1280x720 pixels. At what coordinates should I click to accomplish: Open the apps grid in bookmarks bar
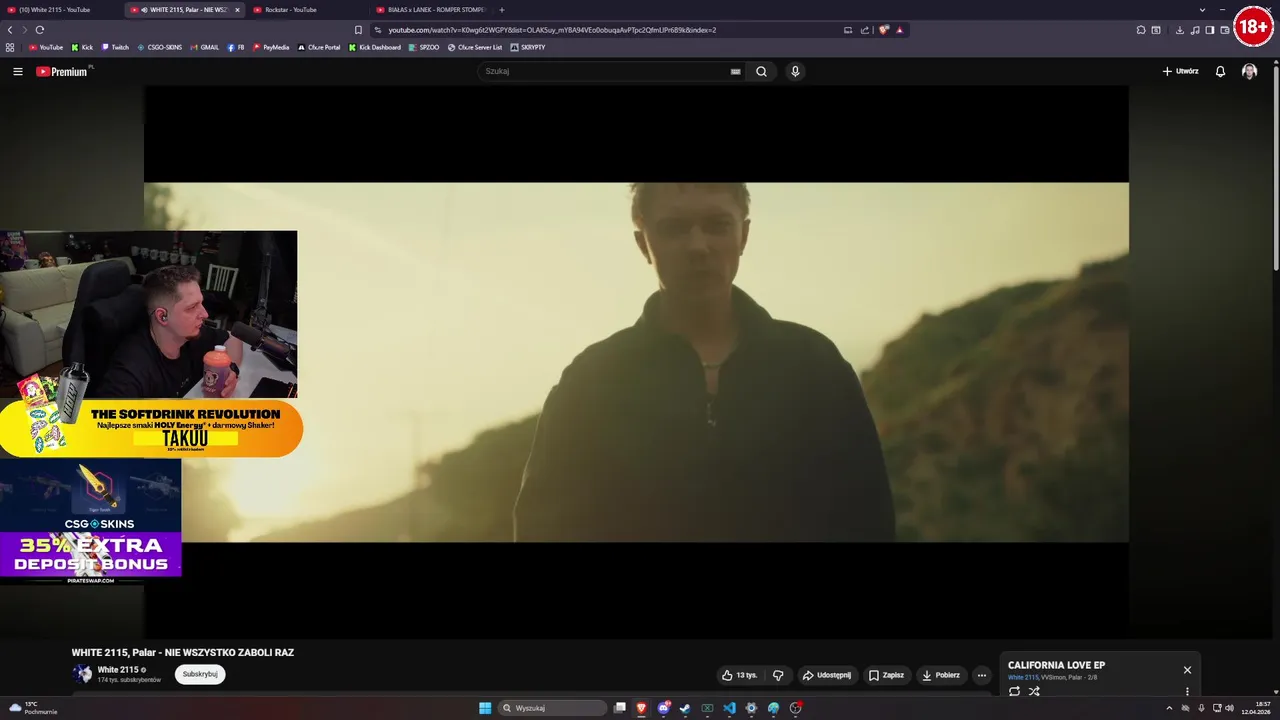click(x=10, y=47)
